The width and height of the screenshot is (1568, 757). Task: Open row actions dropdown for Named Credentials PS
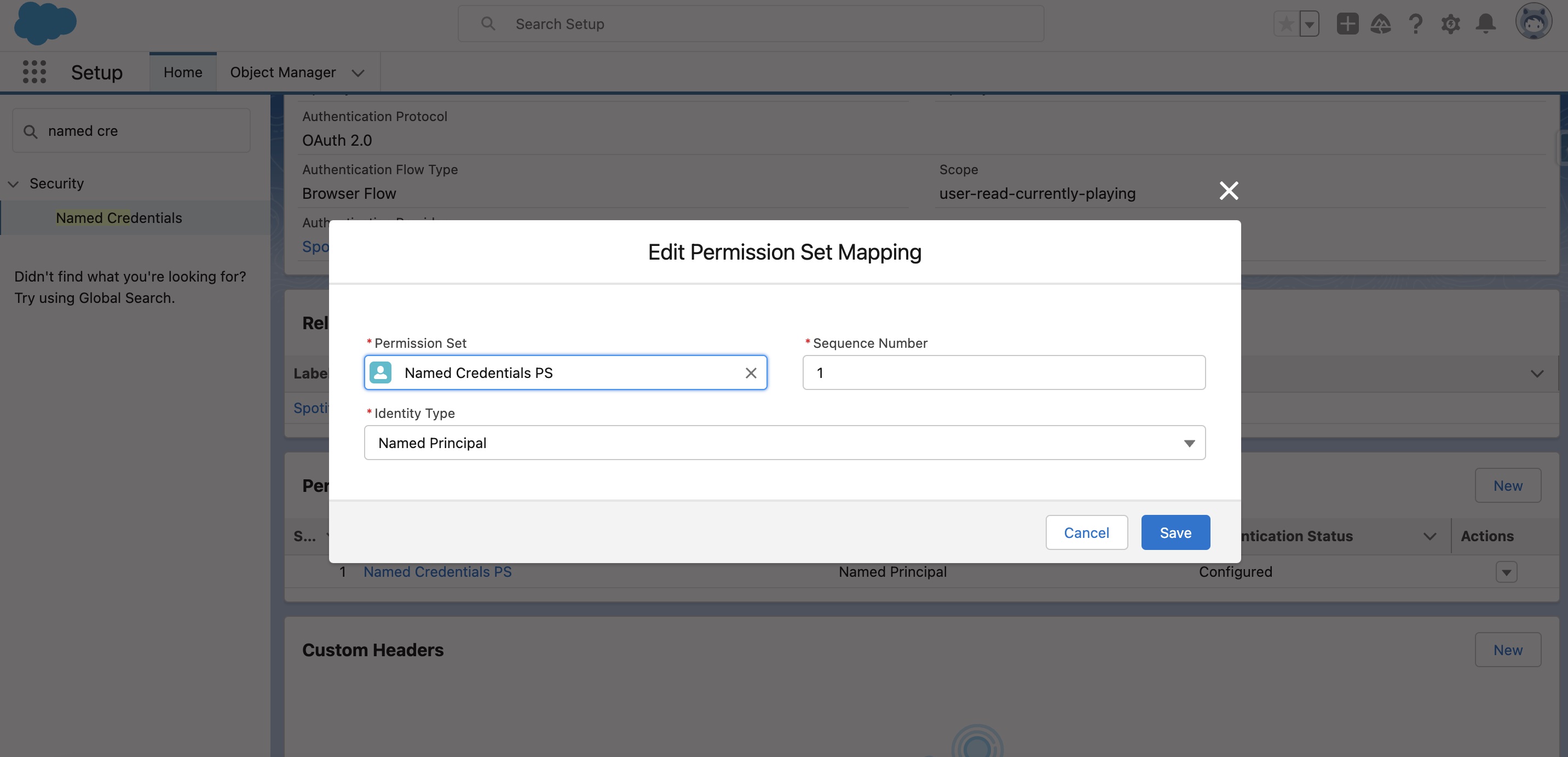click(x=1506, y=572)
